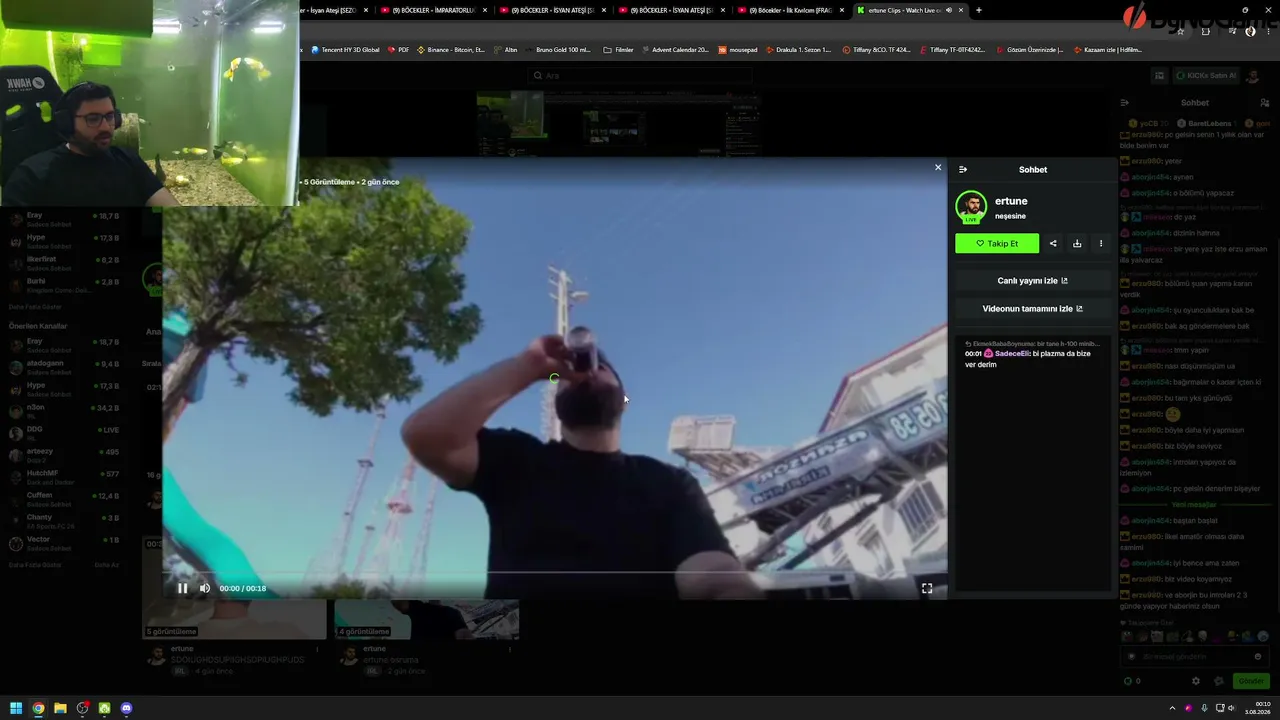The height and width of the screenshot is (720, 1280).
Task: Open the SadeceEli chat username
Action: [x=1012, y=353]
